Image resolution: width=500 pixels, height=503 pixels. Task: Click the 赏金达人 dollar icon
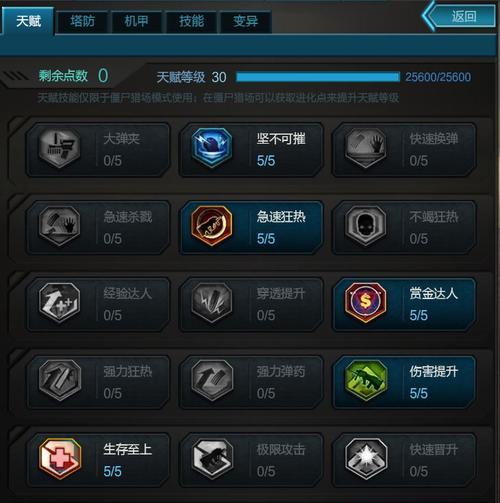coord(366,302)
